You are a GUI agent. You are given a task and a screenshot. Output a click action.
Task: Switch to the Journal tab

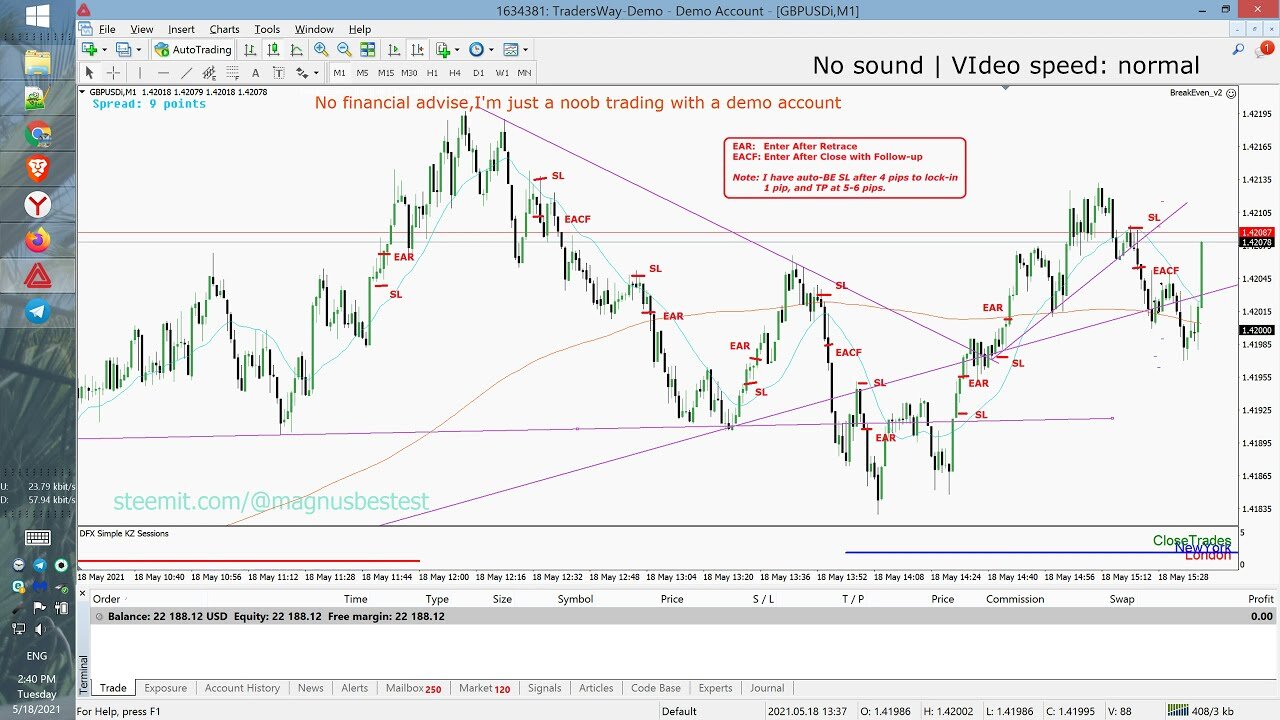[x=767, y=688]
